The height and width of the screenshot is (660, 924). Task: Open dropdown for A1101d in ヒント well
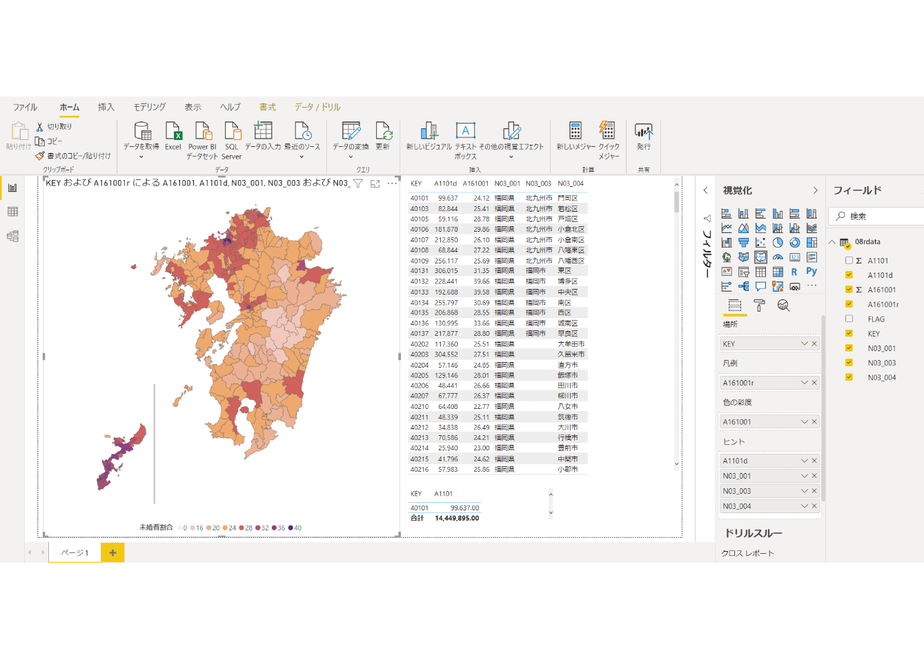pyautogui.click(x=804, y=461)
